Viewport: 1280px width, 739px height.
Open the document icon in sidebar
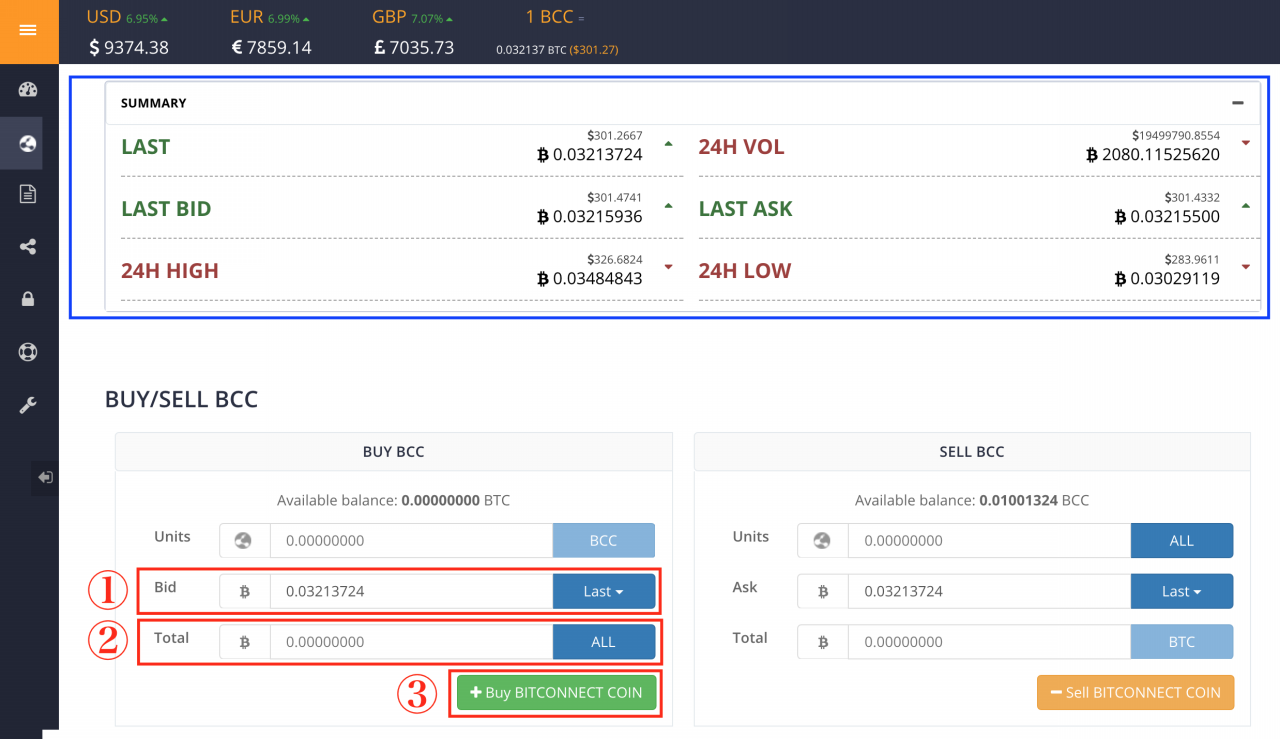pos(28,194)
